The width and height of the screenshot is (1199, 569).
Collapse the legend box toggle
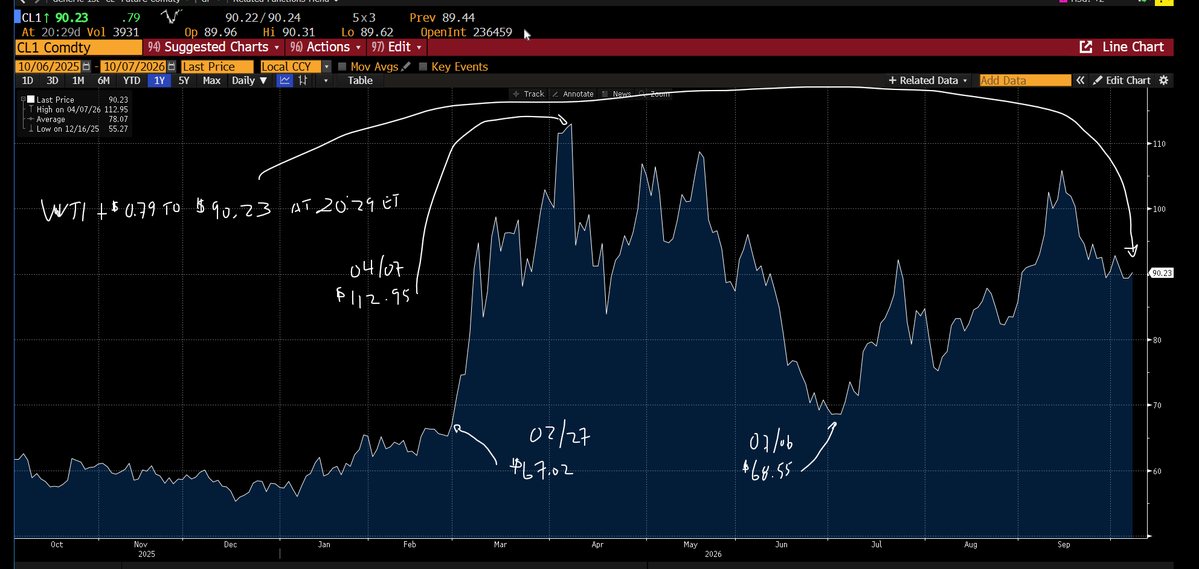coord(23,99)
